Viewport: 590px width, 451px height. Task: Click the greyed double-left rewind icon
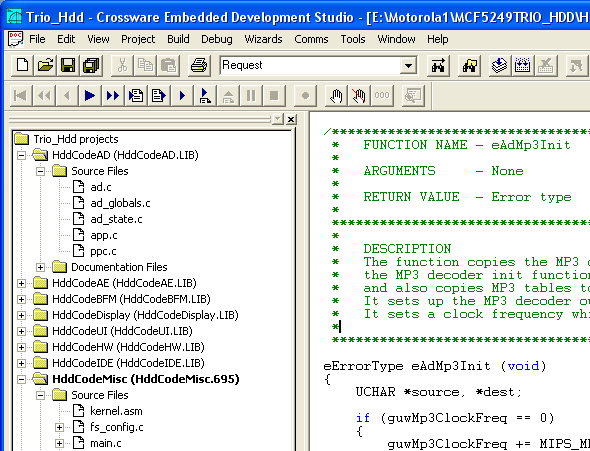(x=44, y=96)
